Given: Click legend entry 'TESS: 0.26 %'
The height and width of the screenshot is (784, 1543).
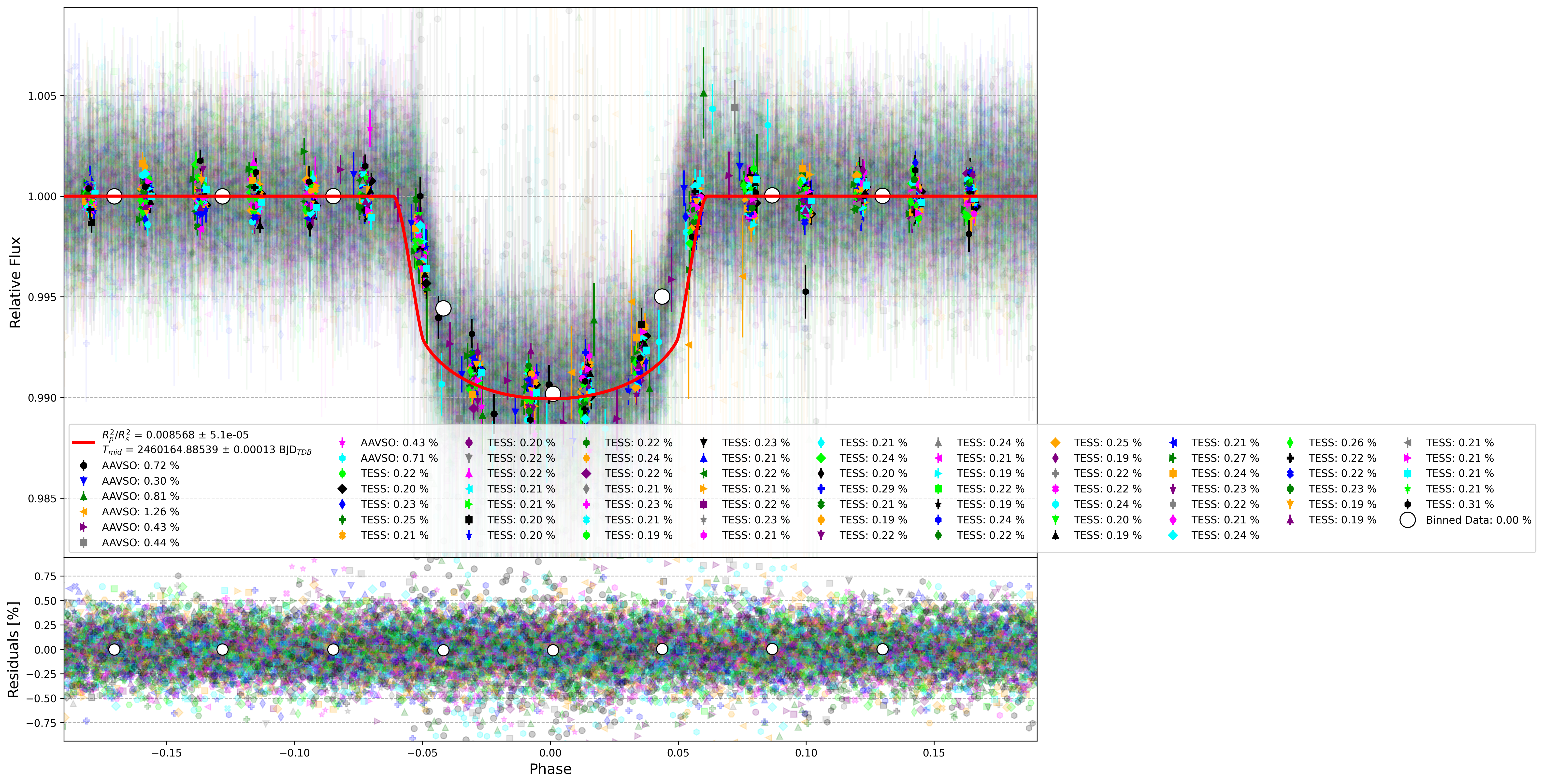Looking at the screenshot, I should [x=1342, y=443].
